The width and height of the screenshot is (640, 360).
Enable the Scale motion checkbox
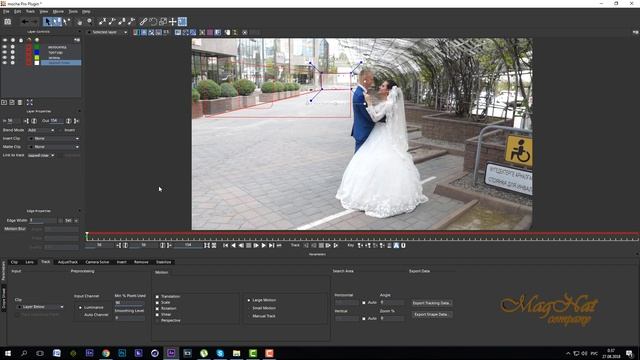tap(157, 302)
